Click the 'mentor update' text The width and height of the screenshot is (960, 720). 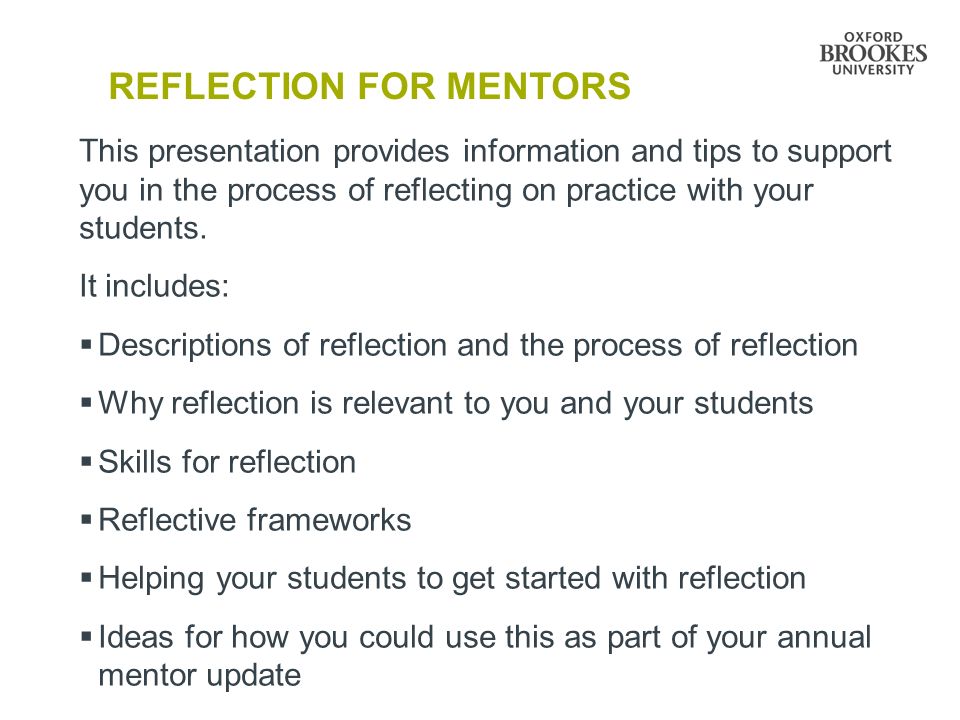(x=200, y=676)
